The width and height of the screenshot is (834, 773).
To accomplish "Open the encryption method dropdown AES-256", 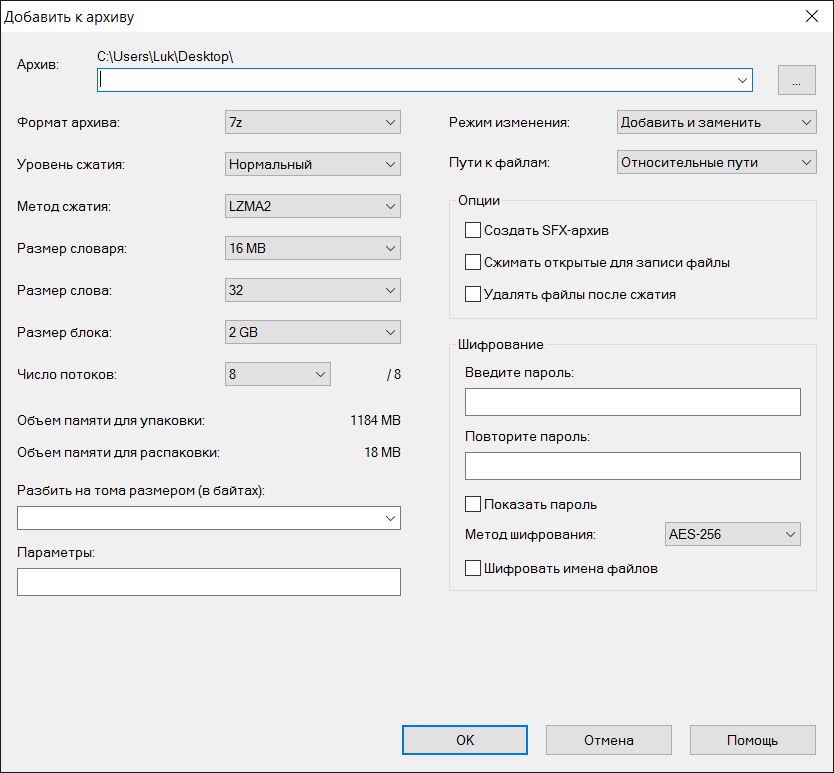I will tap(732, 534).
